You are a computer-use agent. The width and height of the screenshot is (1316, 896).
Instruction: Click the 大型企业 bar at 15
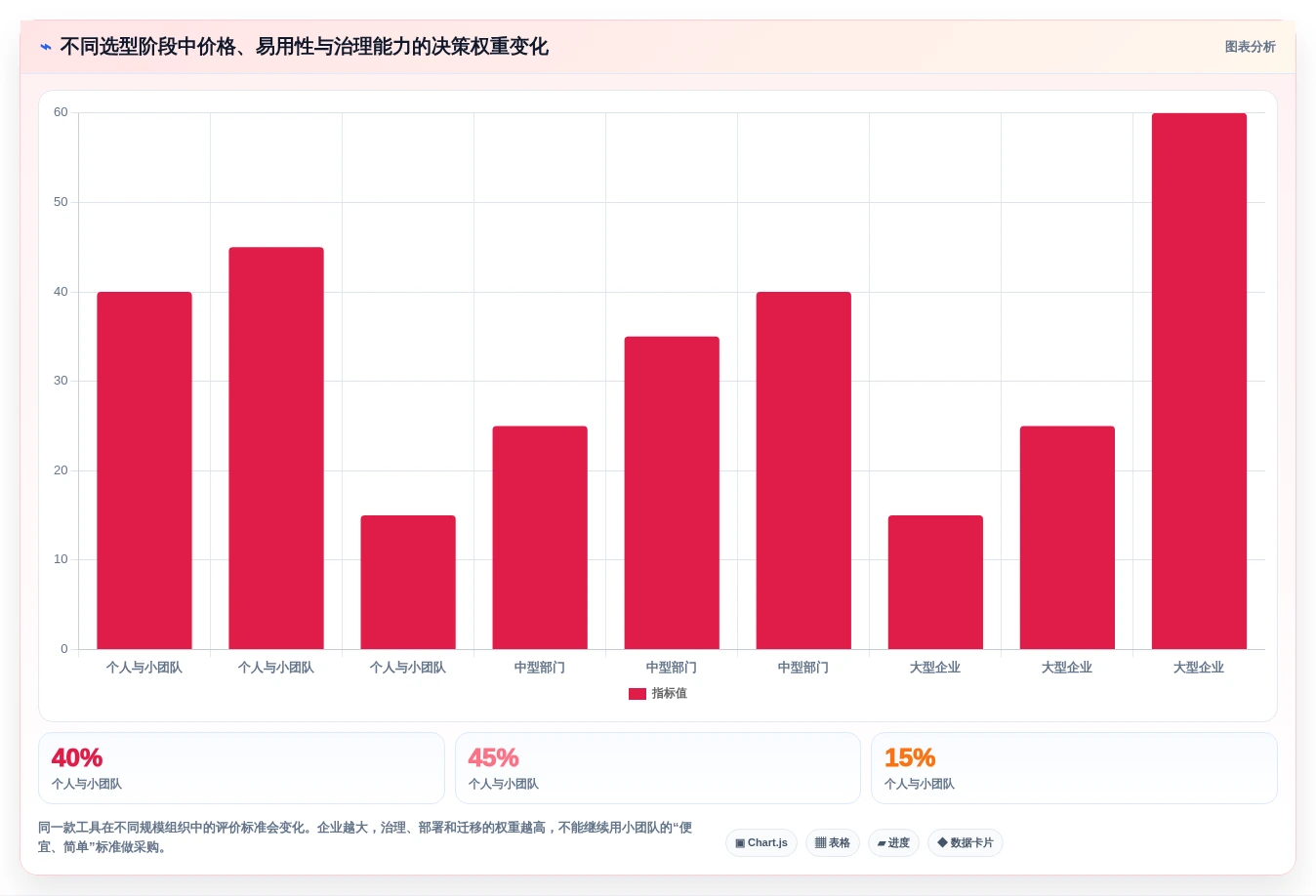pos(935,582)
